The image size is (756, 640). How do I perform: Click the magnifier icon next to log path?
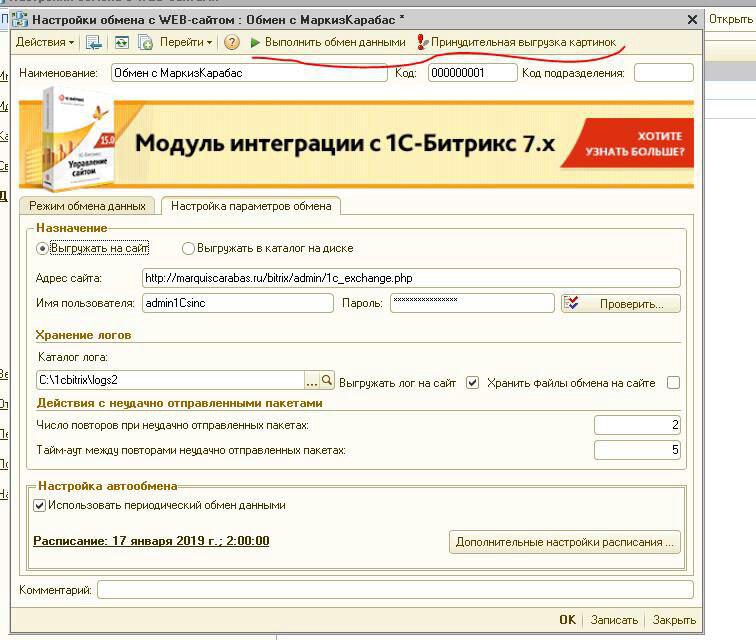(327, 380)
